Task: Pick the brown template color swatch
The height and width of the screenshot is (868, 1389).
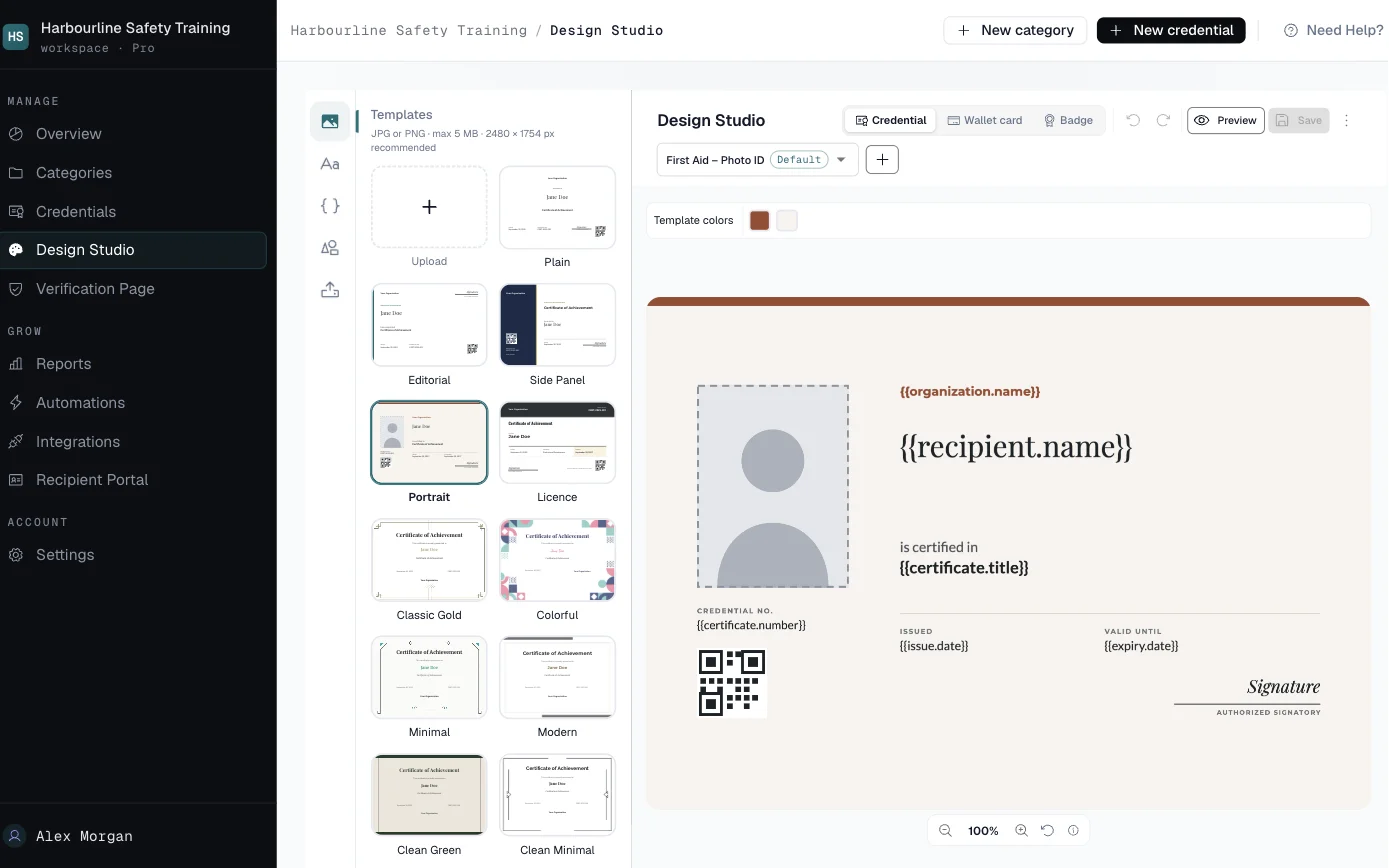Action: (760, 221)
